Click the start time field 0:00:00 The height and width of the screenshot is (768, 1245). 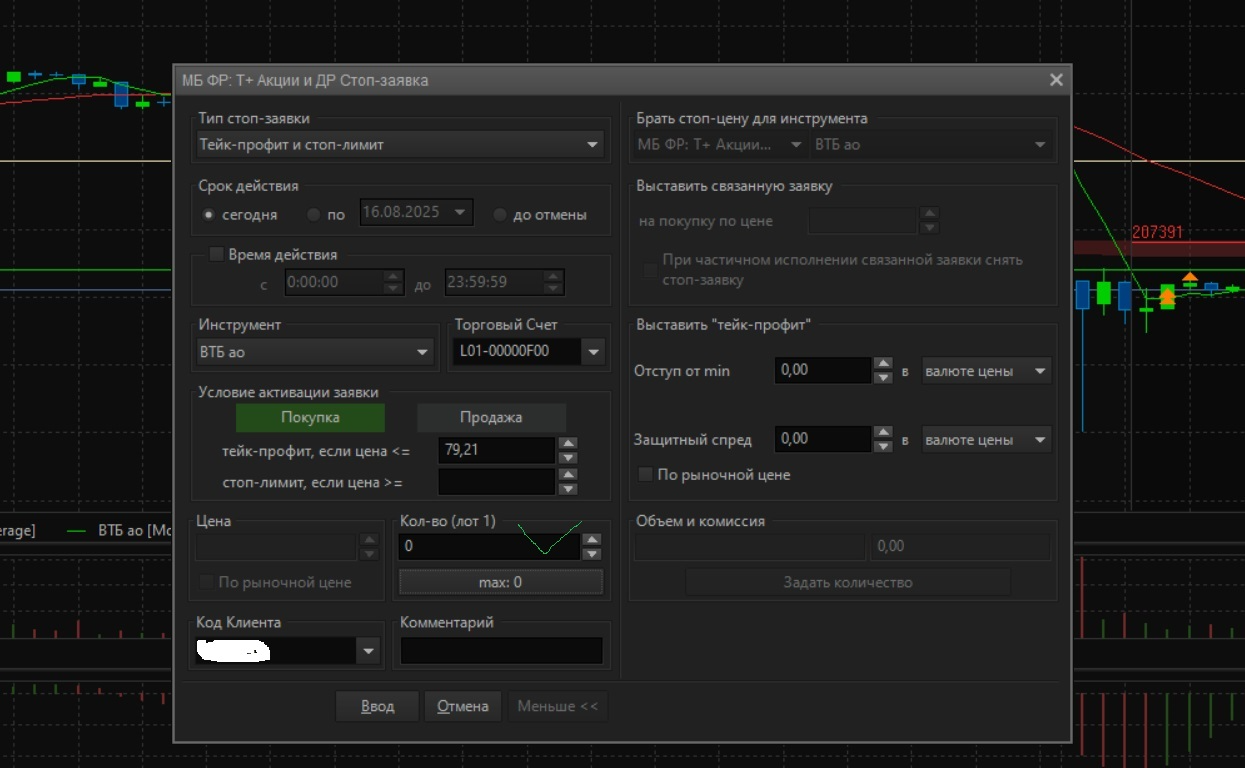click(x=334, y=283)
